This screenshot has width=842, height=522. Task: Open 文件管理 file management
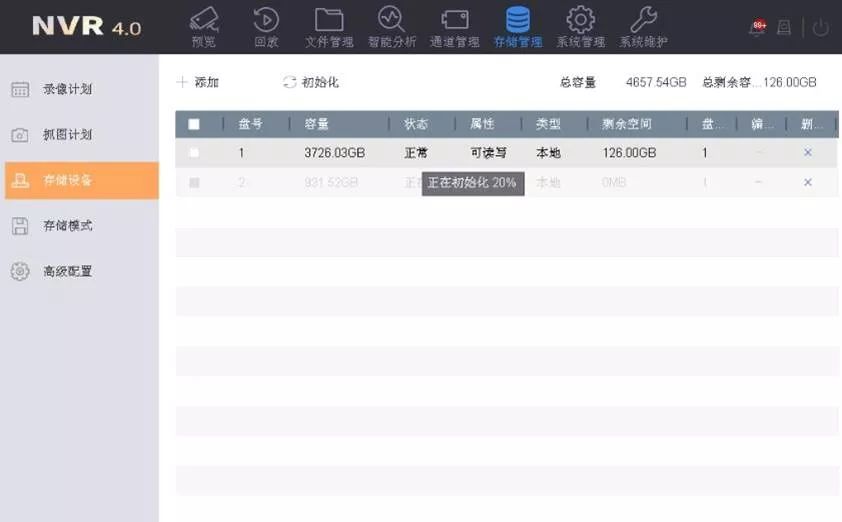click(x=329, y=26)
